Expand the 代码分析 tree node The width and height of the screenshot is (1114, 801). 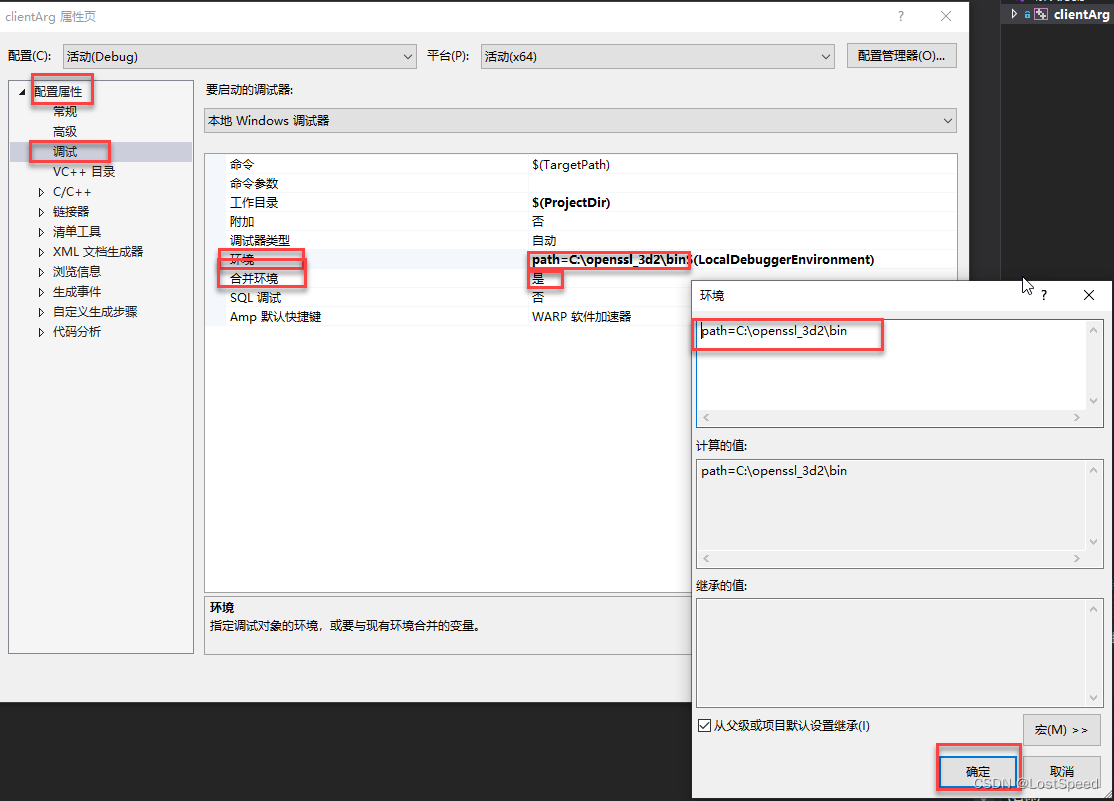pos(41,332)
